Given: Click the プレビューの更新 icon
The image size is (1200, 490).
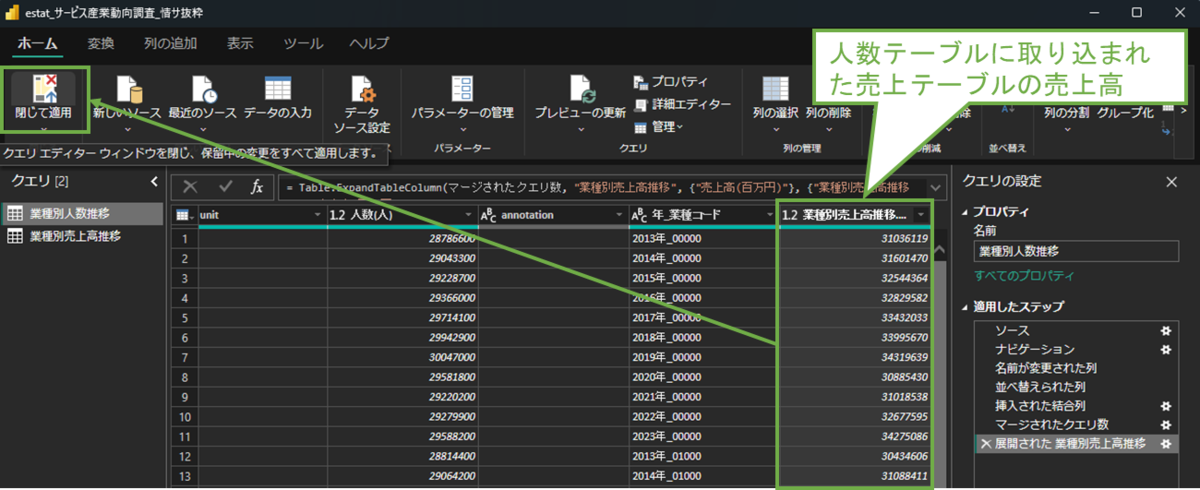Looking at the screenshot, I should coord(581,89).
